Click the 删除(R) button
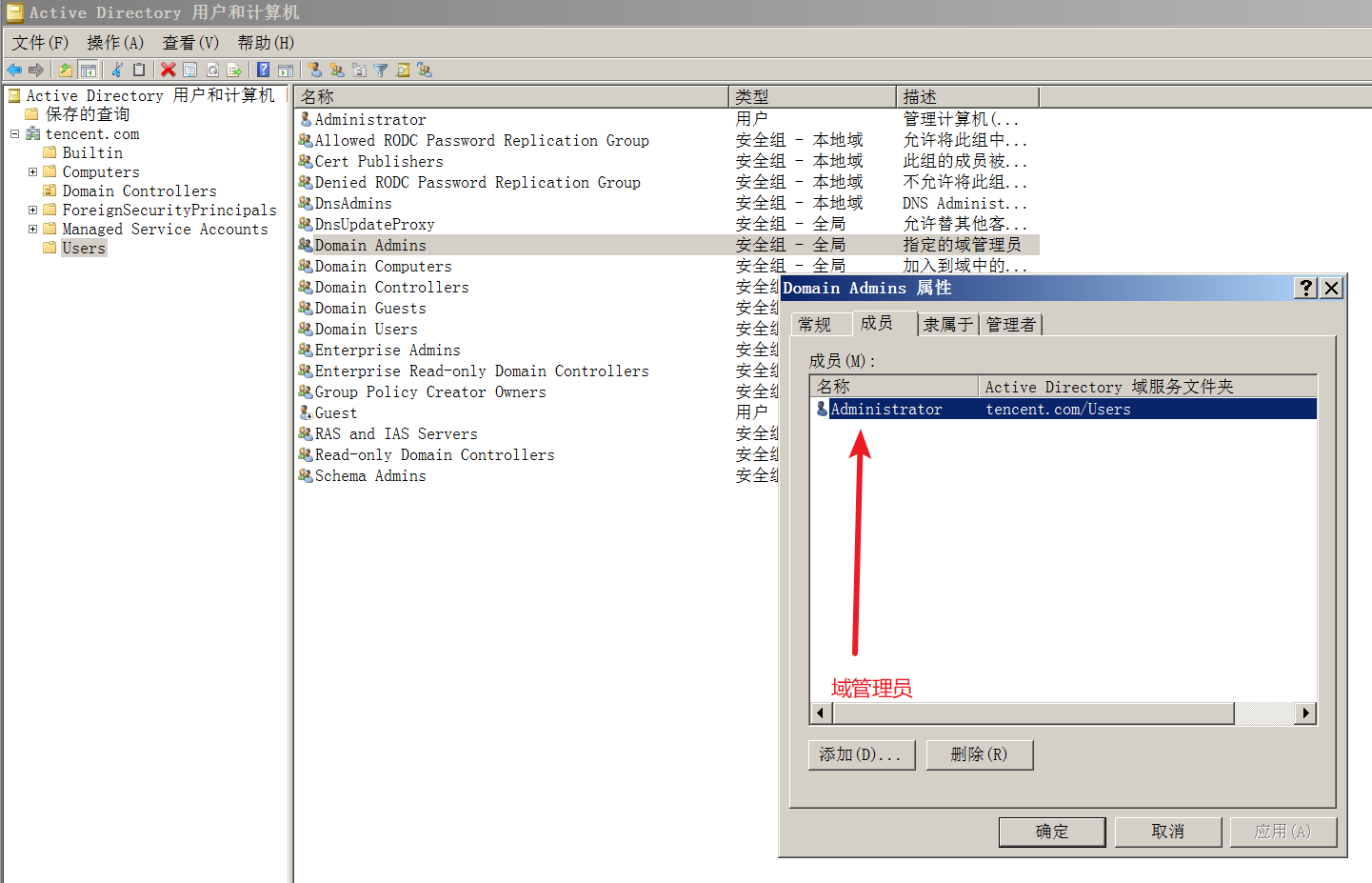This screenshot has height=883, width=1372. pyautogui.click(x=979, y=754)
